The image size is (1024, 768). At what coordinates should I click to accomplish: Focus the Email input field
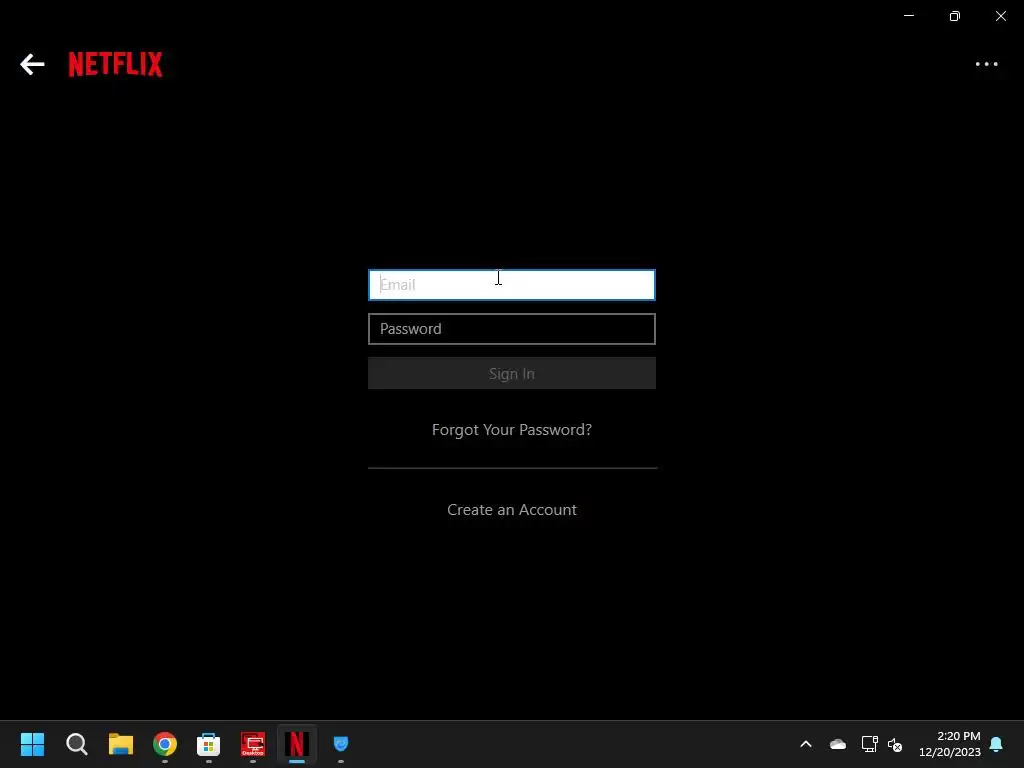coord(511,285)
